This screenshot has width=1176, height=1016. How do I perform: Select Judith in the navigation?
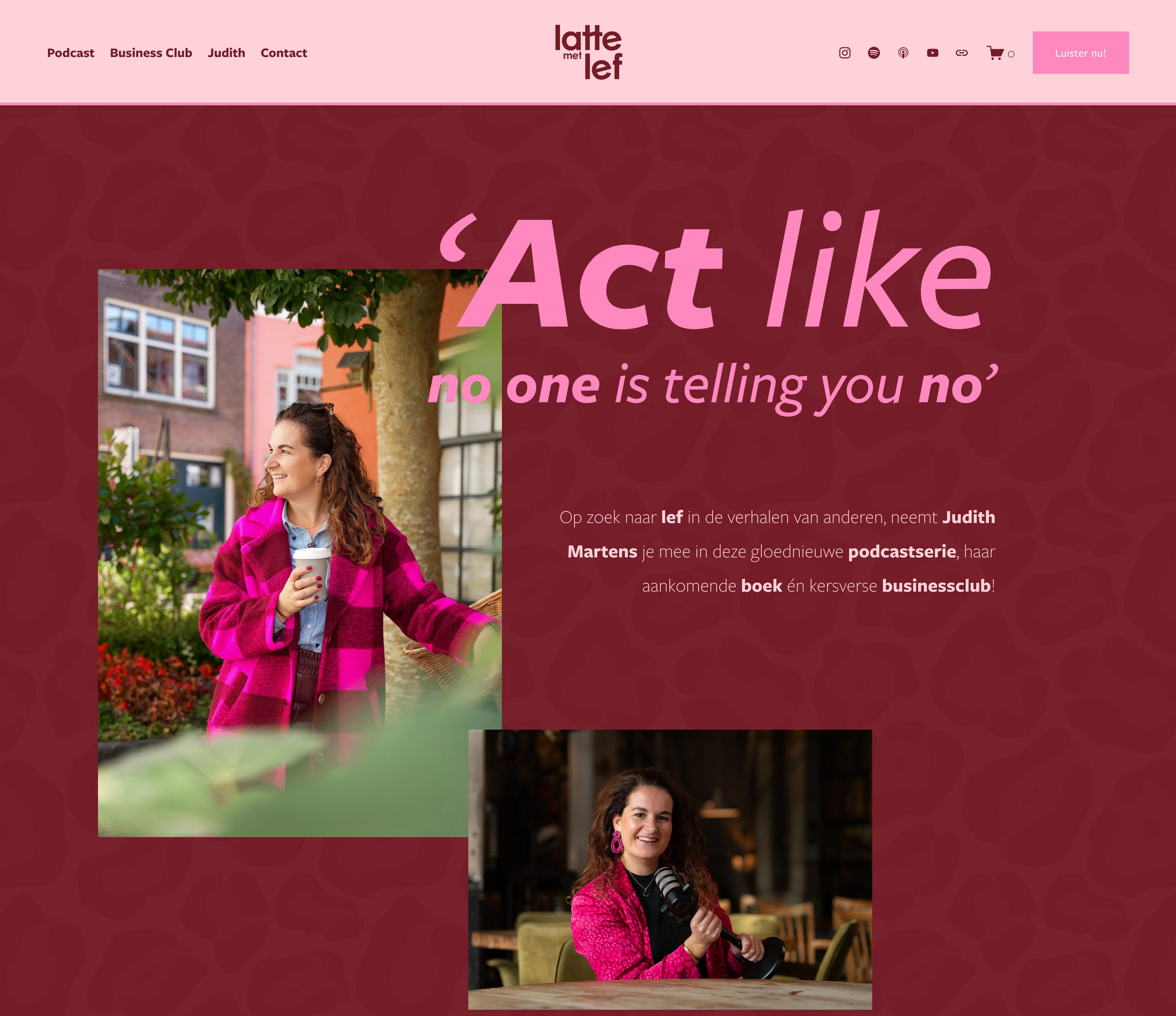tap(226, 53)
